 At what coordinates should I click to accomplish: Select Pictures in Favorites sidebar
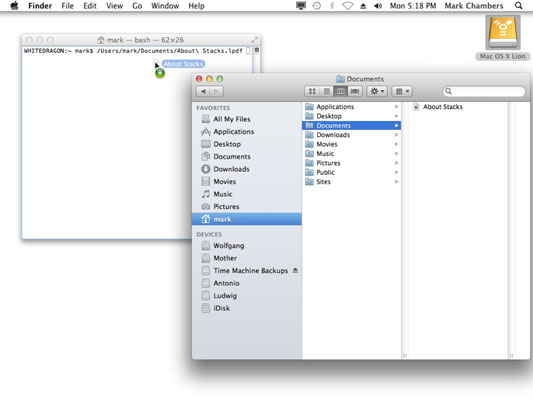[x=246, y=207]
